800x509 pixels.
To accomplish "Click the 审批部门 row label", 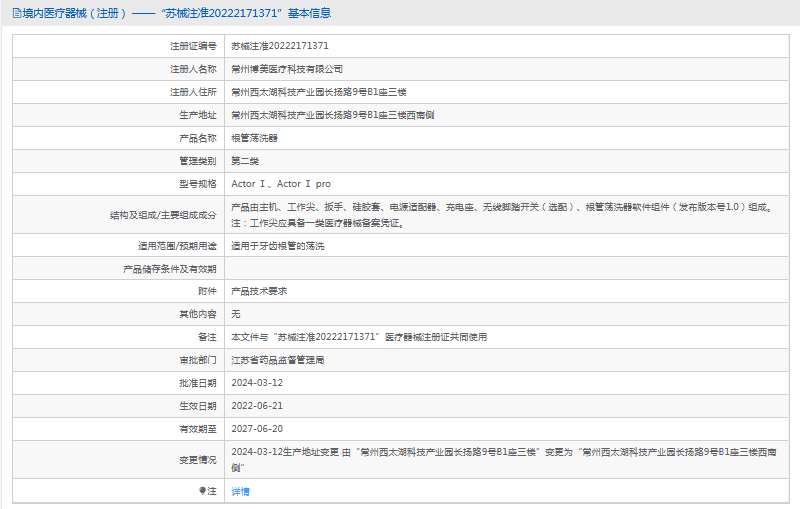I will point(198,360).
